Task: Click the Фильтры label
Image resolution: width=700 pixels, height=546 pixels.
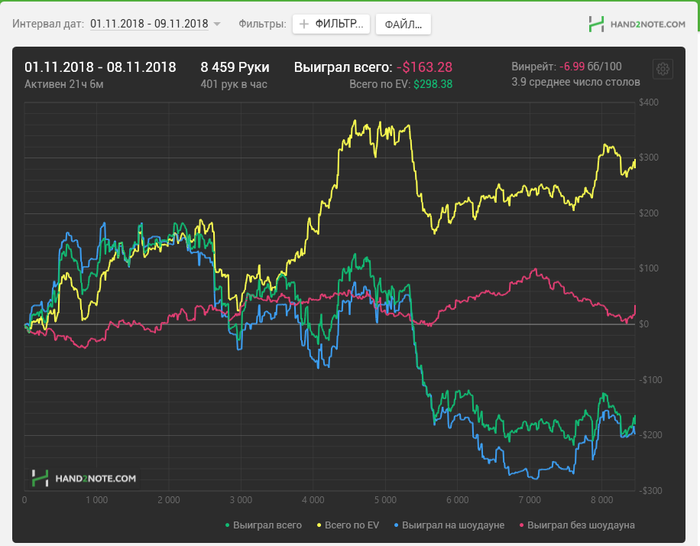Action: (262, 24)
